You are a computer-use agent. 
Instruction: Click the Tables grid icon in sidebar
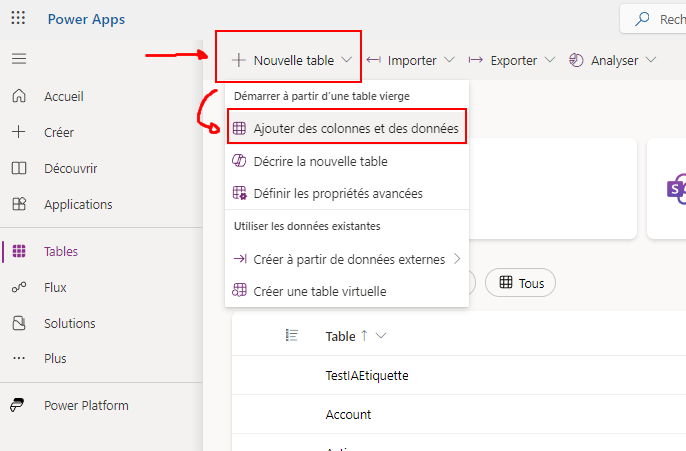[19, 251]
